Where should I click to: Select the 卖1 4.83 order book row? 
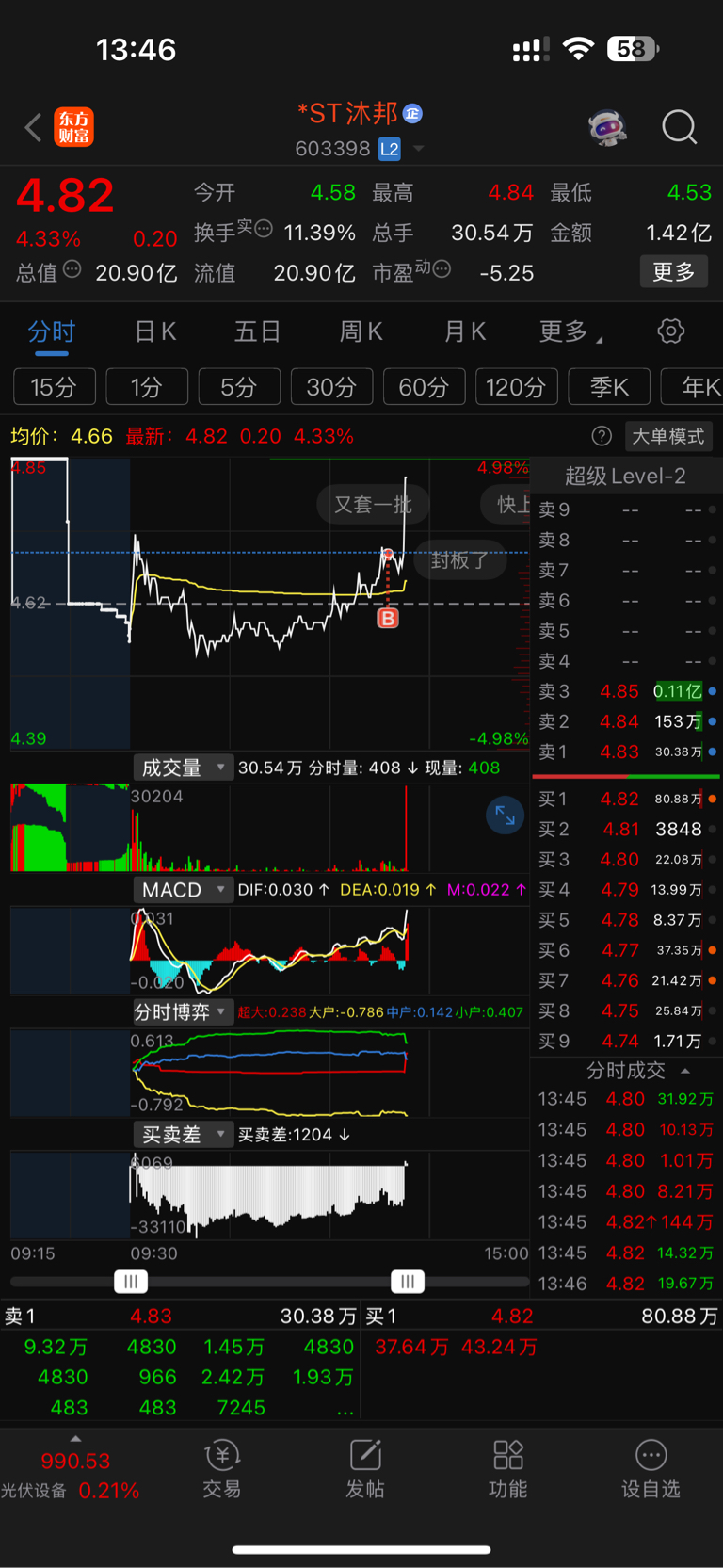click(x=627, y=752)
